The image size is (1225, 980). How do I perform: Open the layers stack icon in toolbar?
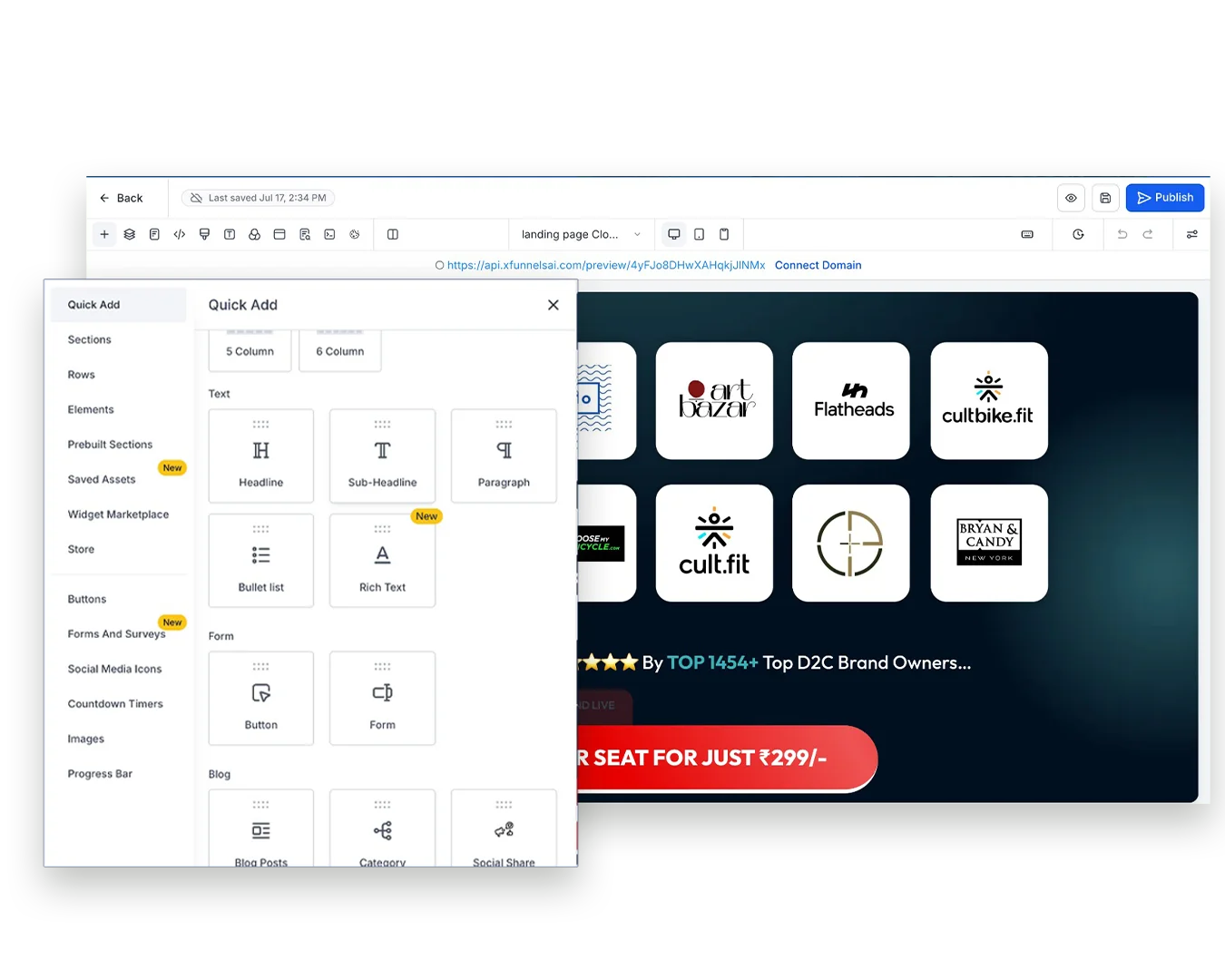pos(130,234)
